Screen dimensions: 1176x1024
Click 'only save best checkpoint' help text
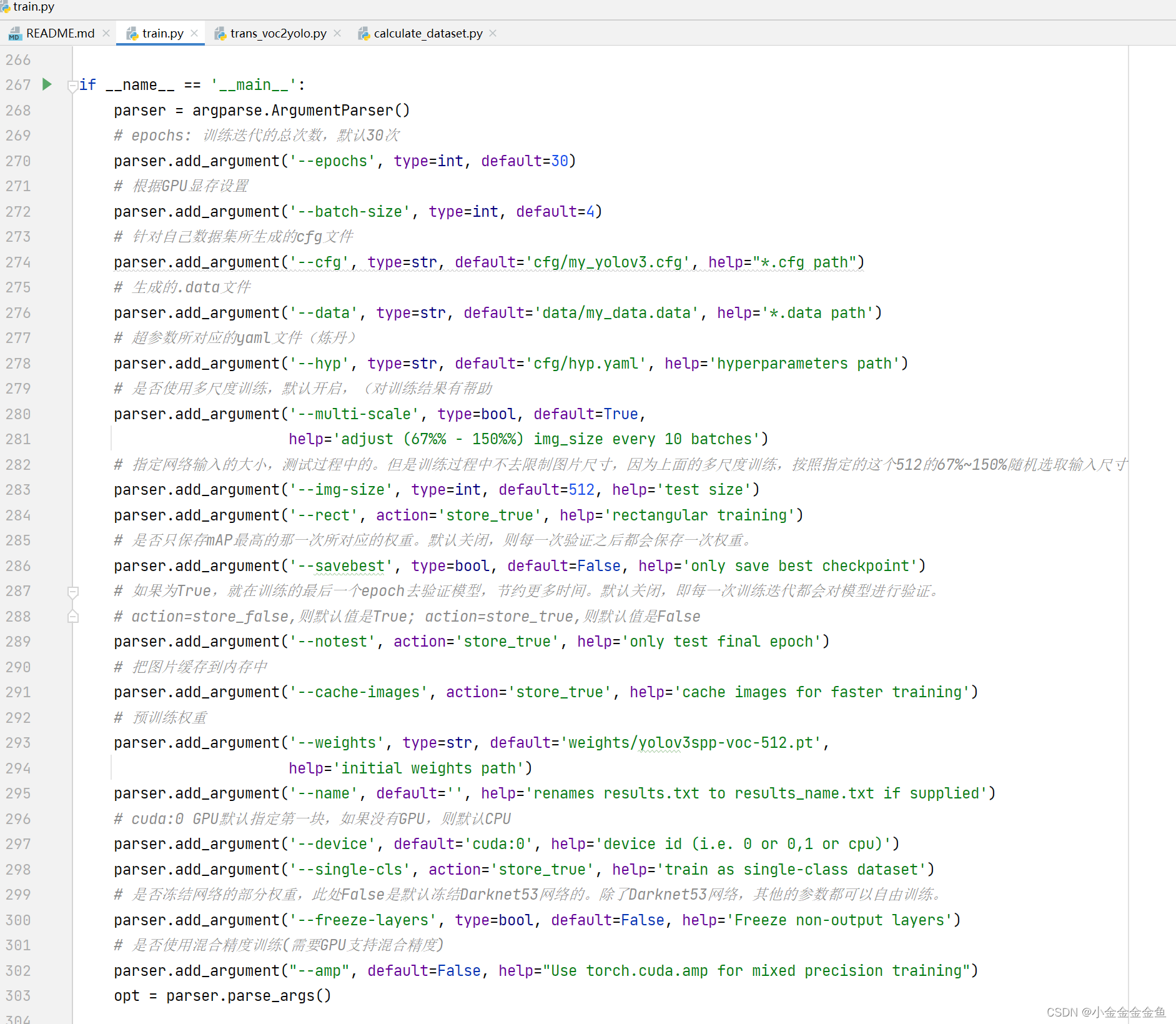point(800,565)
